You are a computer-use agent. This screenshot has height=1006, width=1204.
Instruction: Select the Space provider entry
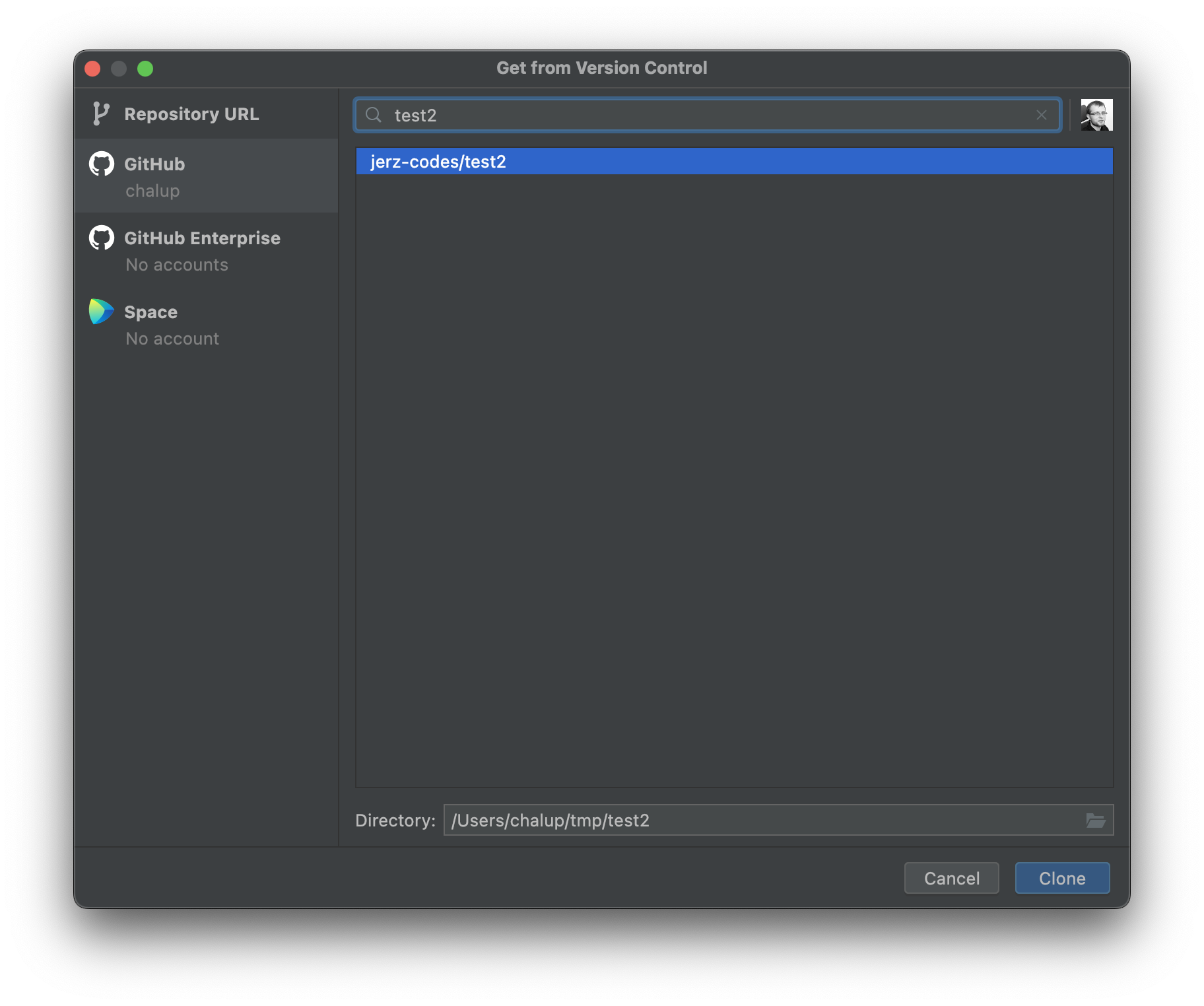coord(206,324)
